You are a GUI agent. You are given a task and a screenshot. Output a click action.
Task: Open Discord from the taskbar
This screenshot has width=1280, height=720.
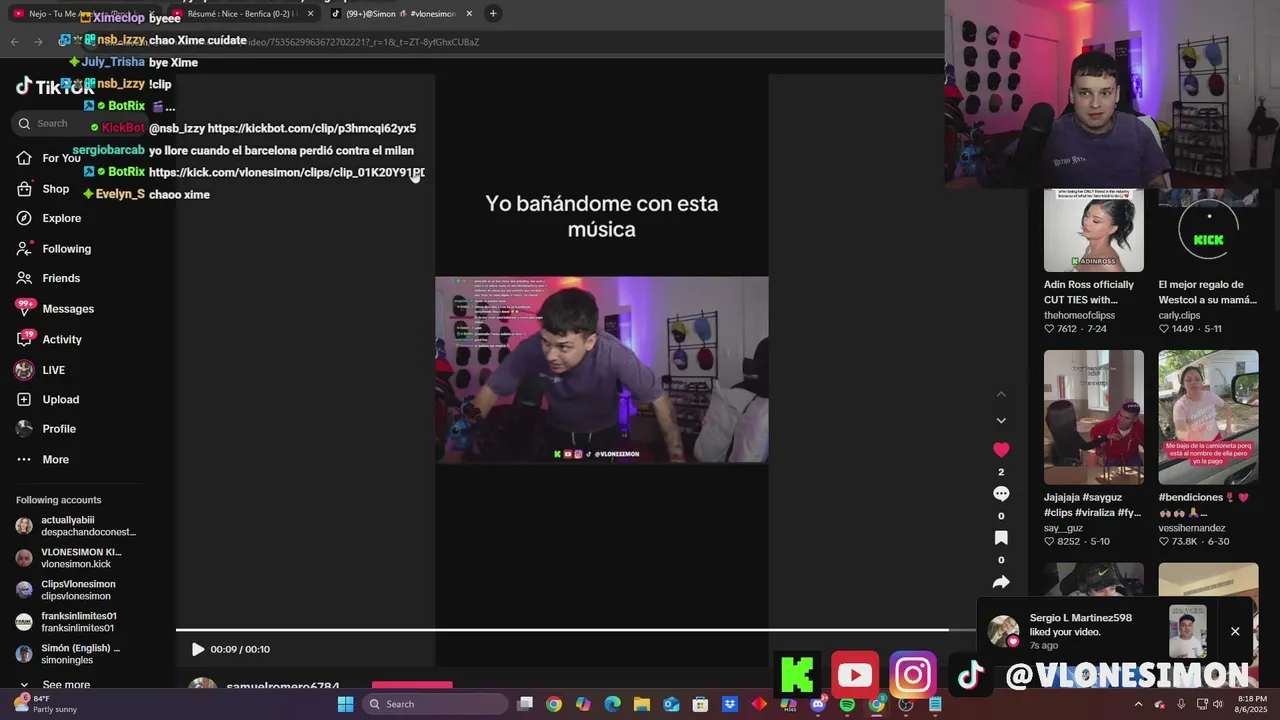pos(818,704)
